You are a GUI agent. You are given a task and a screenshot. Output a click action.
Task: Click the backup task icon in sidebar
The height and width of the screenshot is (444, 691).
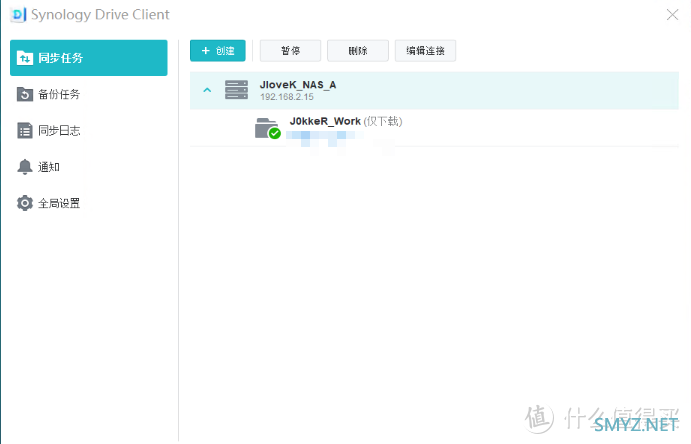[x=25, y=94]
